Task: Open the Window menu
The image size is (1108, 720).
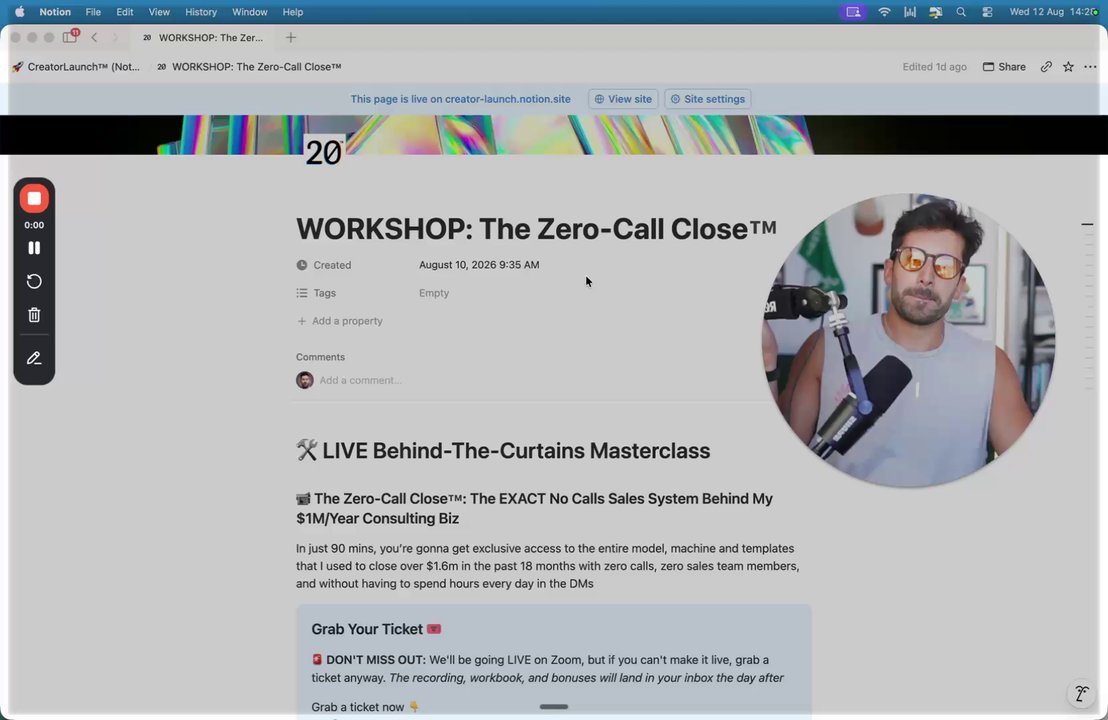Action: 249,12
